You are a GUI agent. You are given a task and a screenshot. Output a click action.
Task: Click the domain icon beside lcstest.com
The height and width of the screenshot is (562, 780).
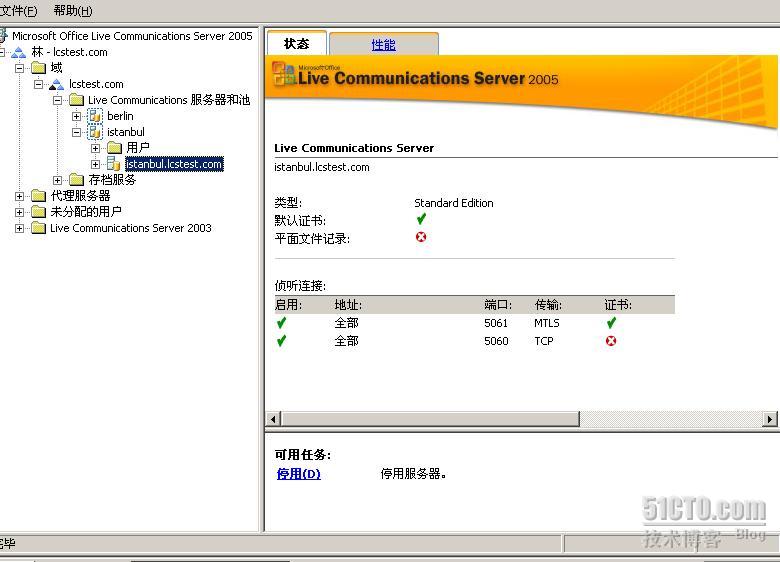point(57,84)
